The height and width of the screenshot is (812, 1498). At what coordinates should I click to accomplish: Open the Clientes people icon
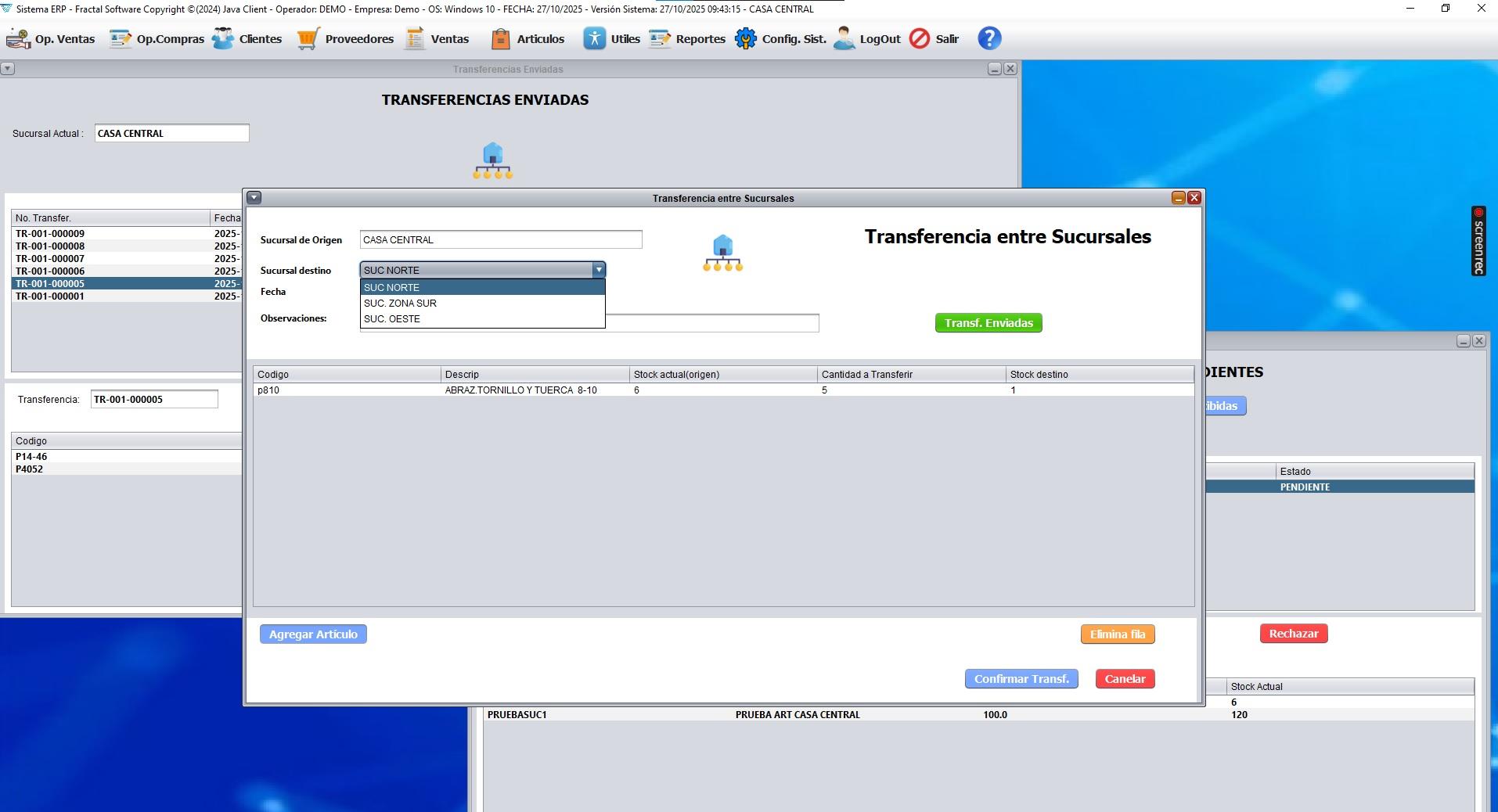click(223, 38)
